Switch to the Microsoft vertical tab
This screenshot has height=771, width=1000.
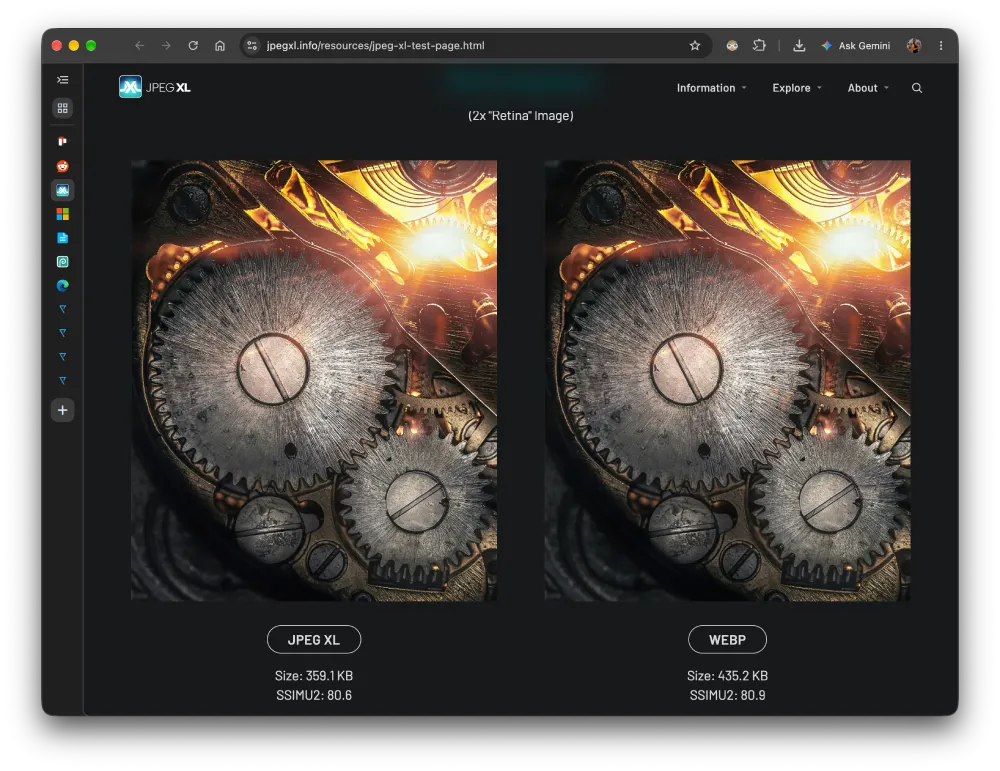click(x=62, y=214)
